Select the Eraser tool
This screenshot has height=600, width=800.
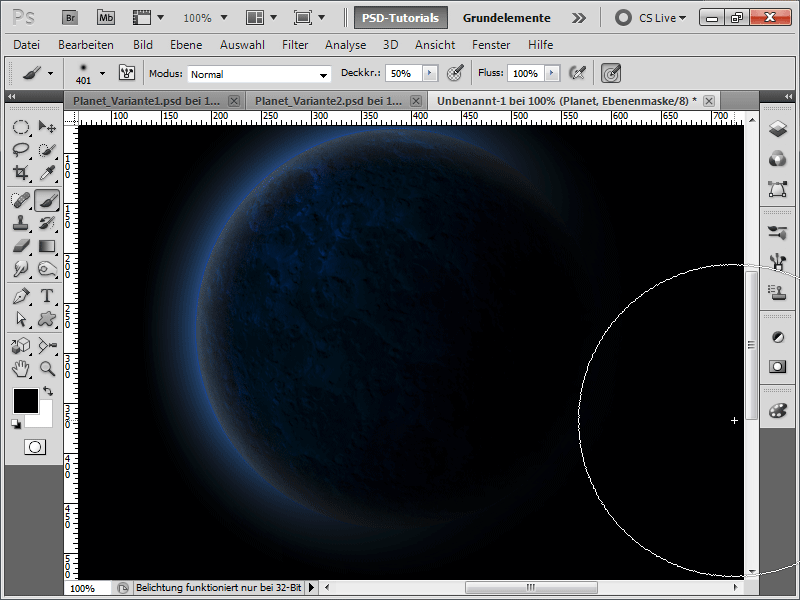[x=20, y=246]
